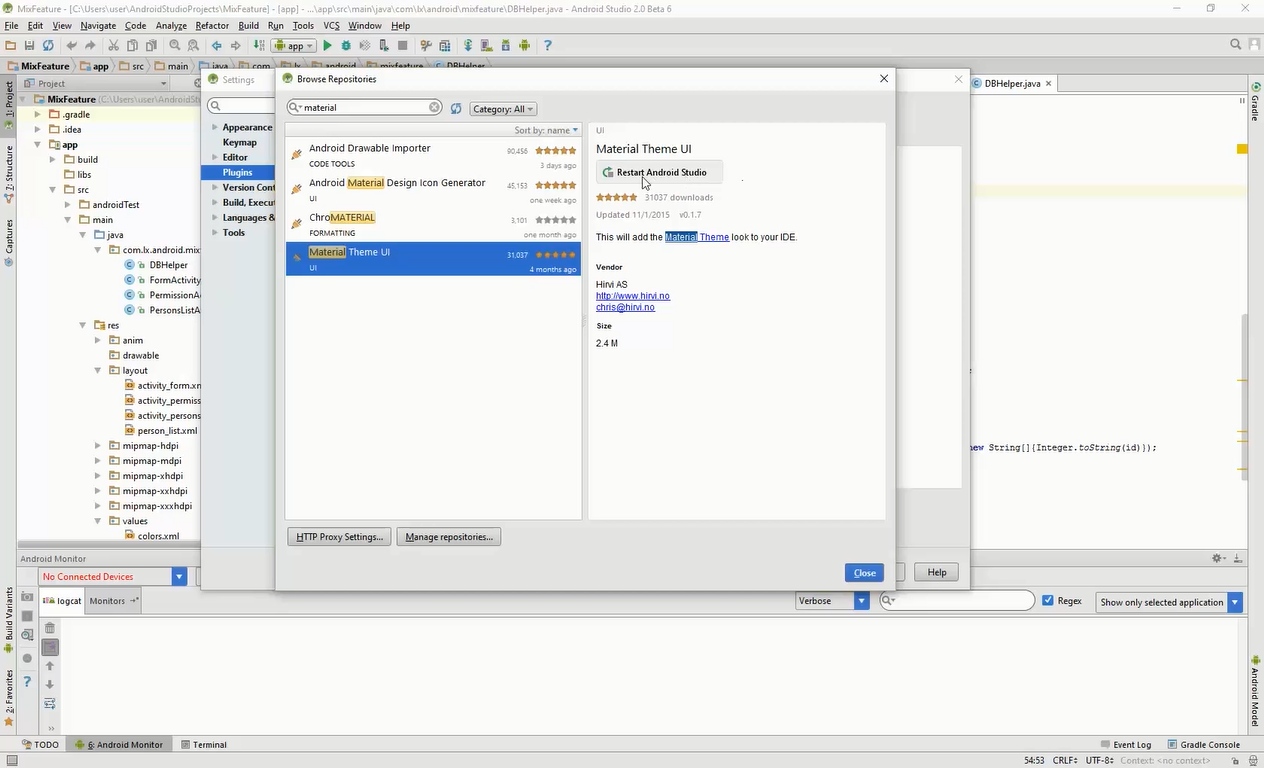The height and width of the screenshot is (768, 1264).
Task: Open the Refactor menu
Action: pos(212,25)
